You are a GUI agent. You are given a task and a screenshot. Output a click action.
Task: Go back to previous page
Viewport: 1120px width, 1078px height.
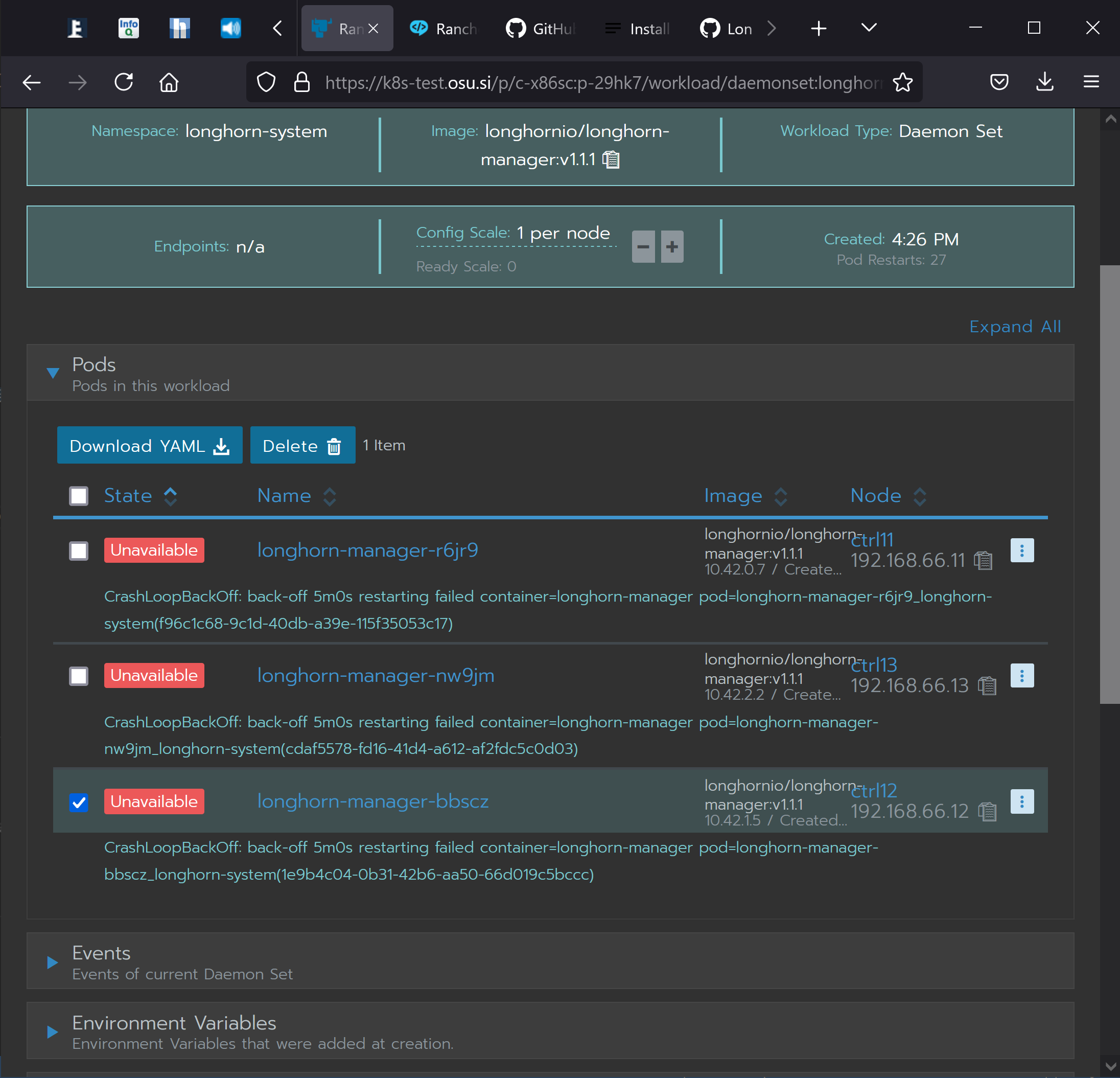[32, 83]
